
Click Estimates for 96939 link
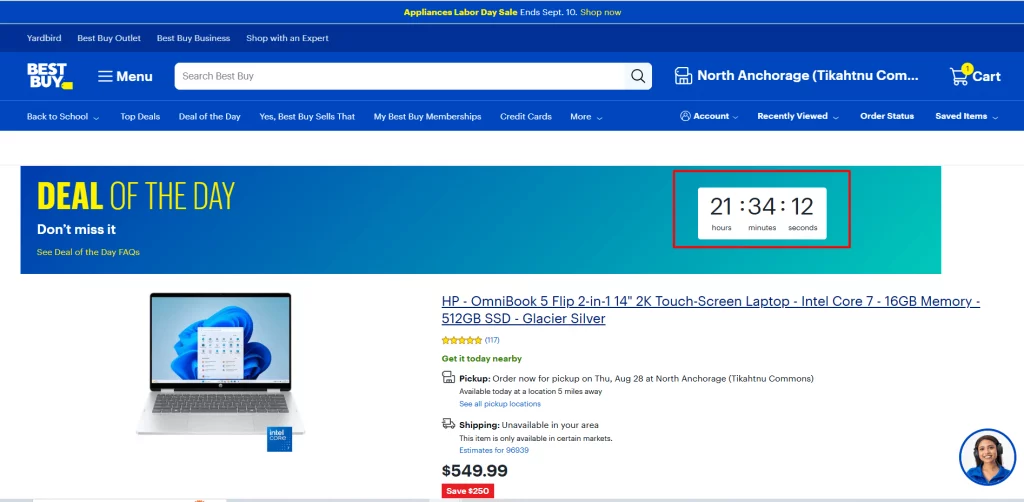click(x=494, y=450)
